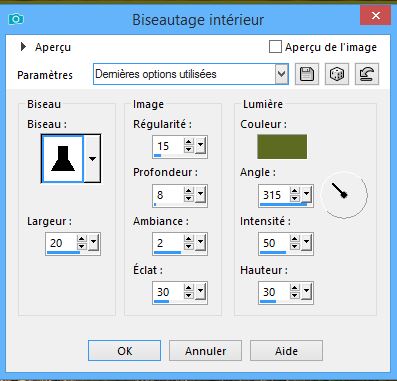Open the Biseau shape dropdown arrow
Viewport: 397px width, 381px height.
tap(92, 159)
